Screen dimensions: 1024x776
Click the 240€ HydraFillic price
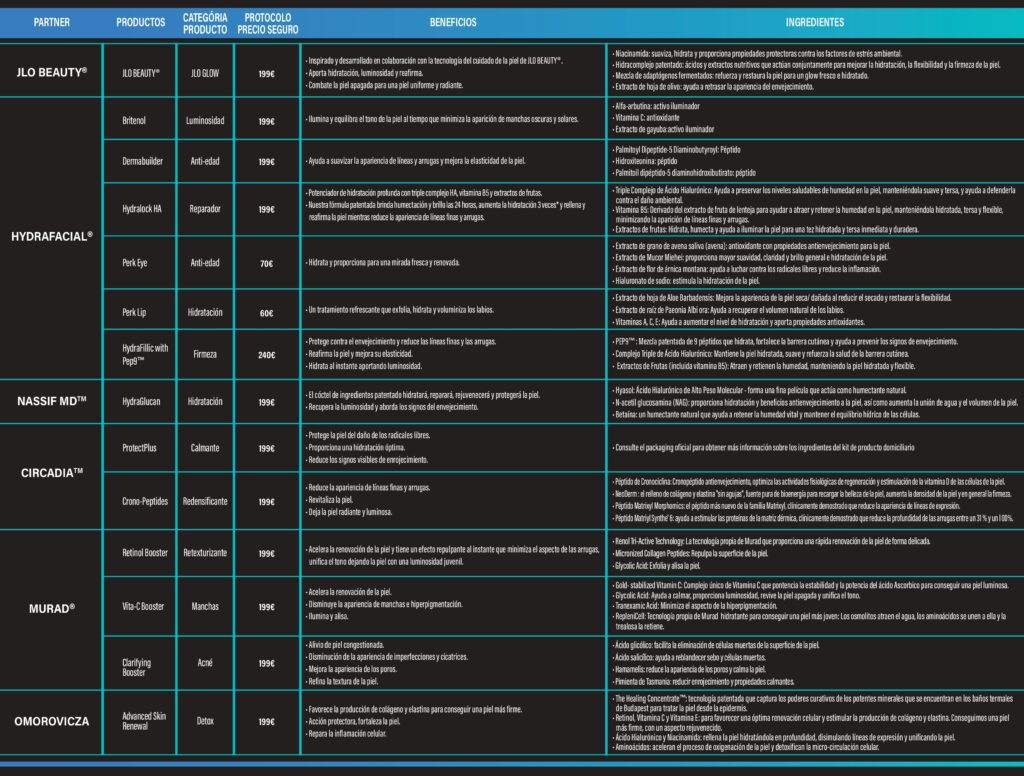click(266, 355)
